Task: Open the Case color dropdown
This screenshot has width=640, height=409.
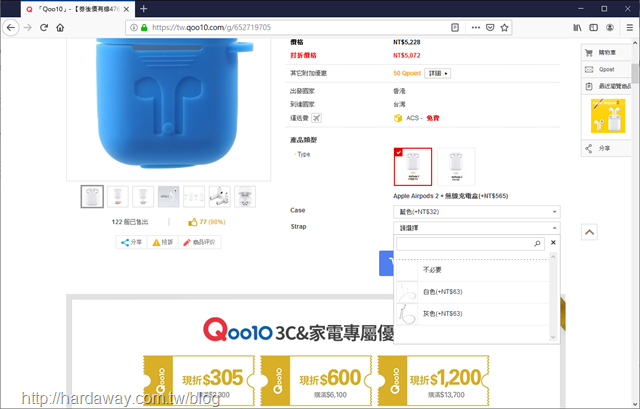Action: (x=477, y=212)
